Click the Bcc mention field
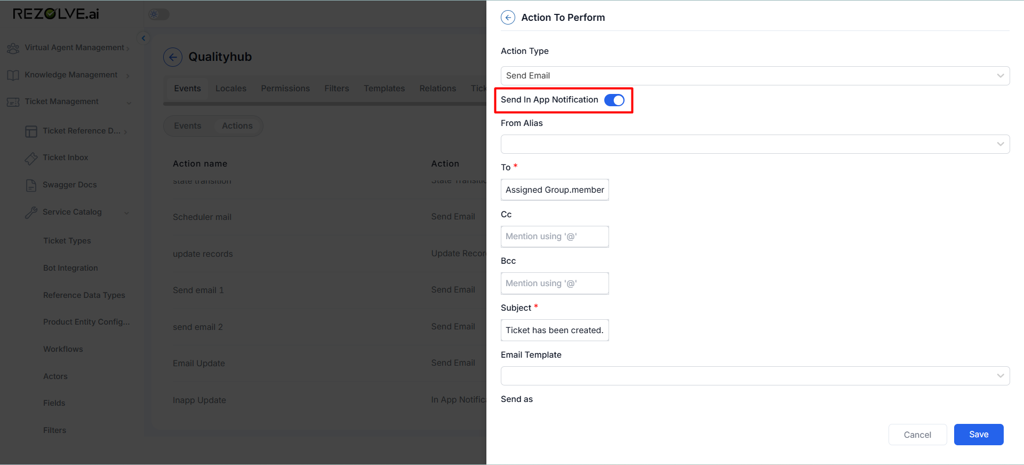 [555, 283]
